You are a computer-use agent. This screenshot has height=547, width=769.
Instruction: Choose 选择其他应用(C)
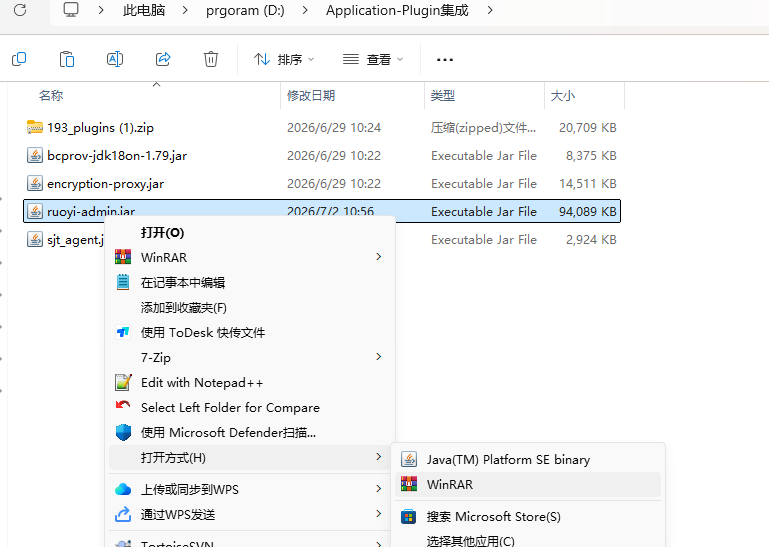click(x=528, y=541)
